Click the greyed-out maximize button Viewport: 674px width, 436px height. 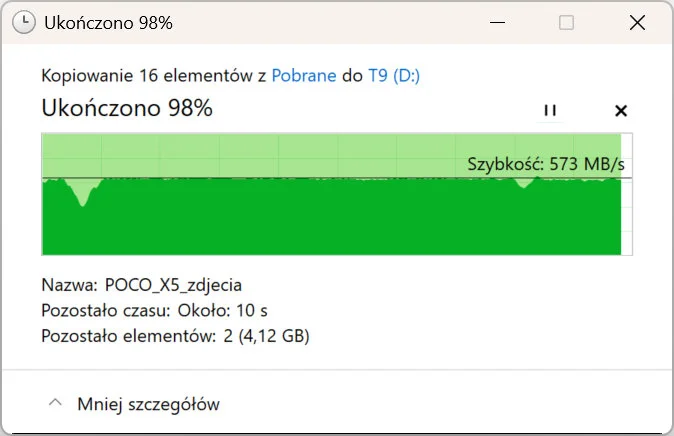click(x=566, y=23)
